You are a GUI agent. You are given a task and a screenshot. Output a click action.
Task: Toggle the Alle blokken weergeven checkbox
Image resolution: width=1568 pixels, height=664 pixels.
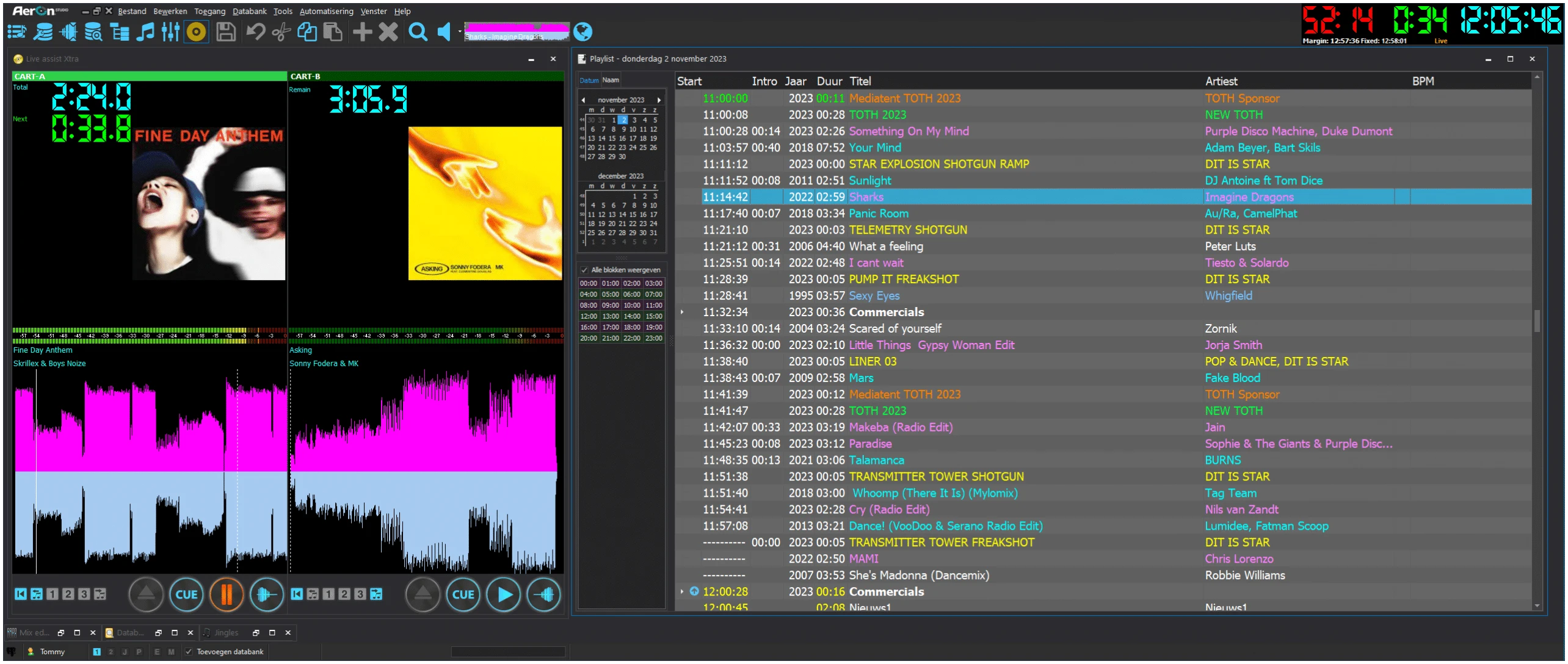point(584,270)
